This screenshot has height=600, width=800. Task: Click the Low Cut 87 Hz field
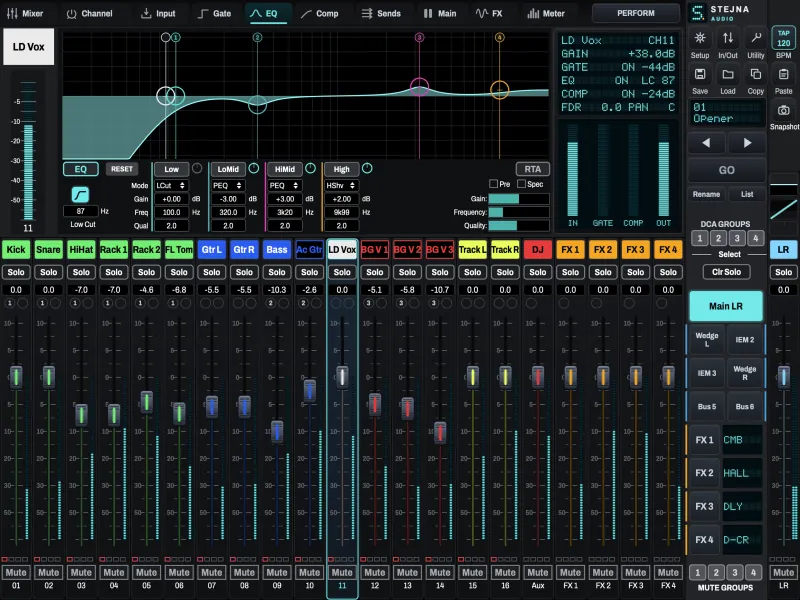coord(81,211)
